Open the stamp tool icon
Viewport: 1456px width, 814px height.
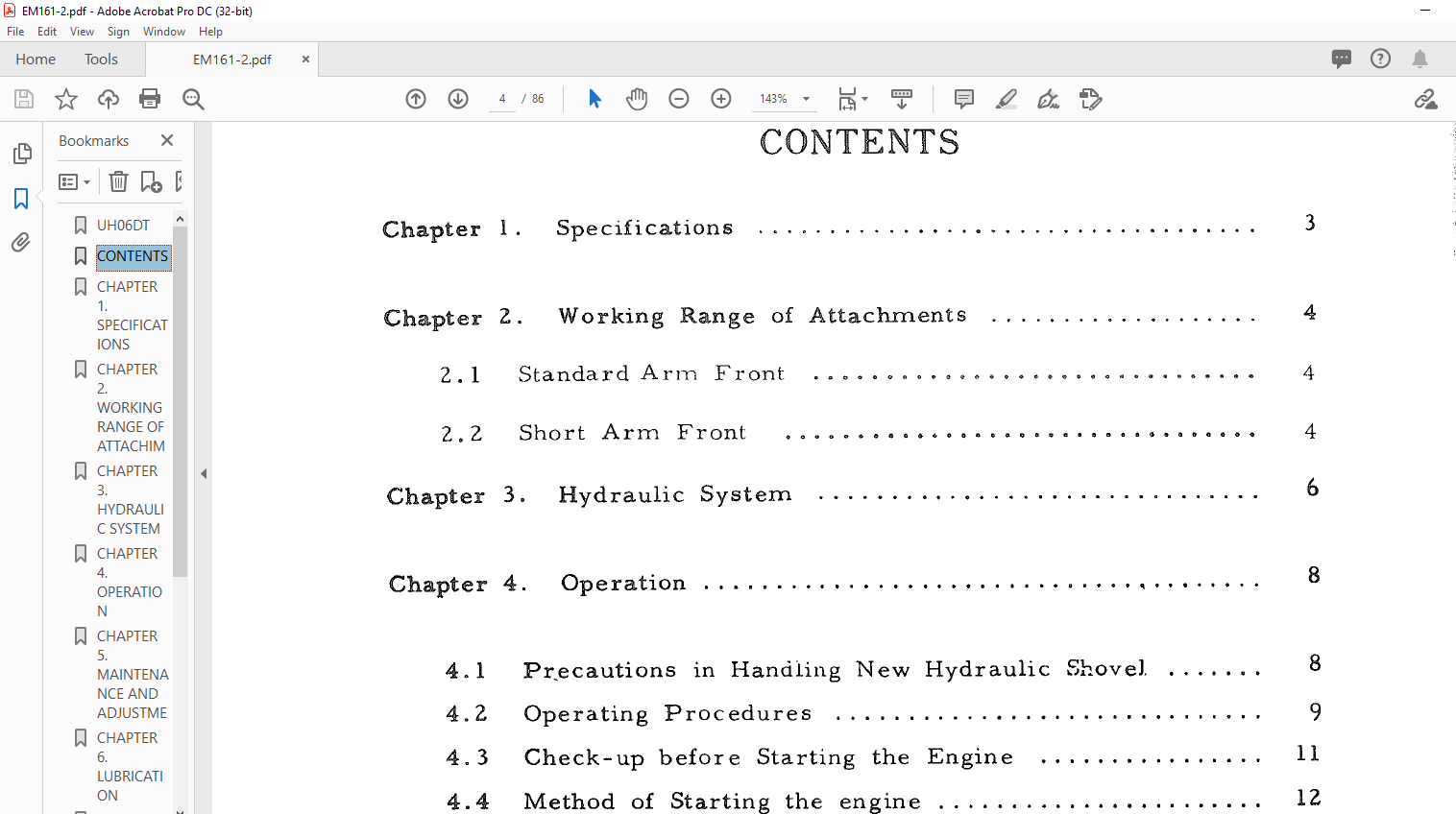coord(1090,99)
